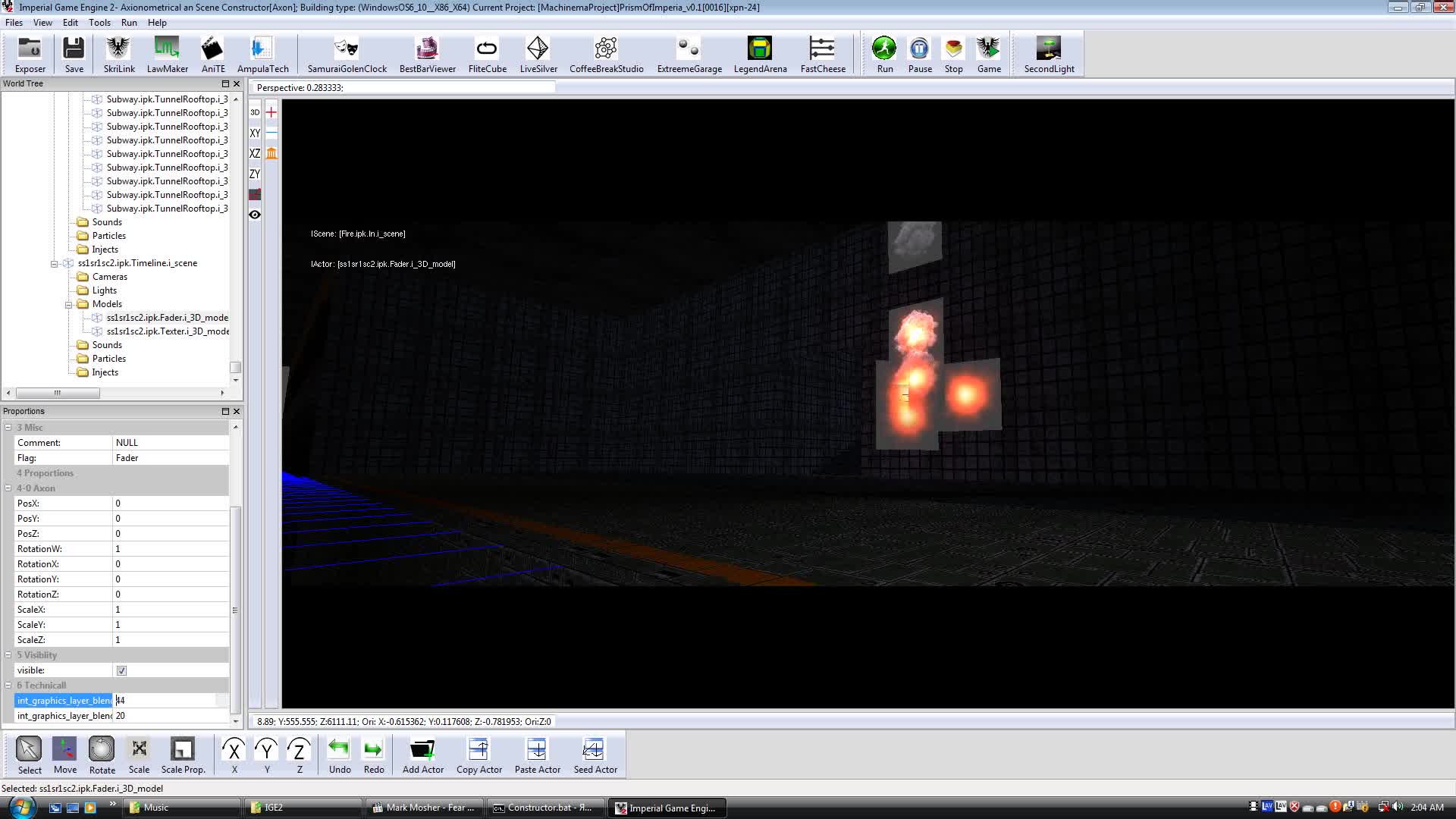This screenshot has width=1456, height=819.
Task: Switch viewport to 3D view
Action: tap(255, 112)
